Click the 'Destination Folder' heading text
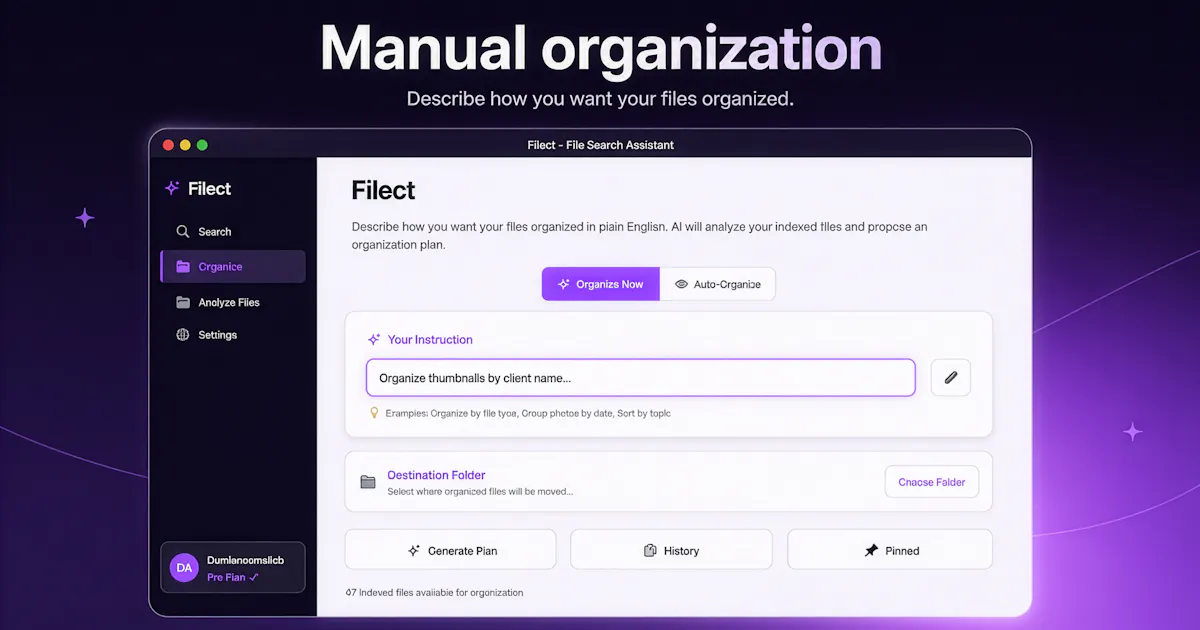Image resolution: width=1200 pixels, height=630 pixels. coord(436,475)
